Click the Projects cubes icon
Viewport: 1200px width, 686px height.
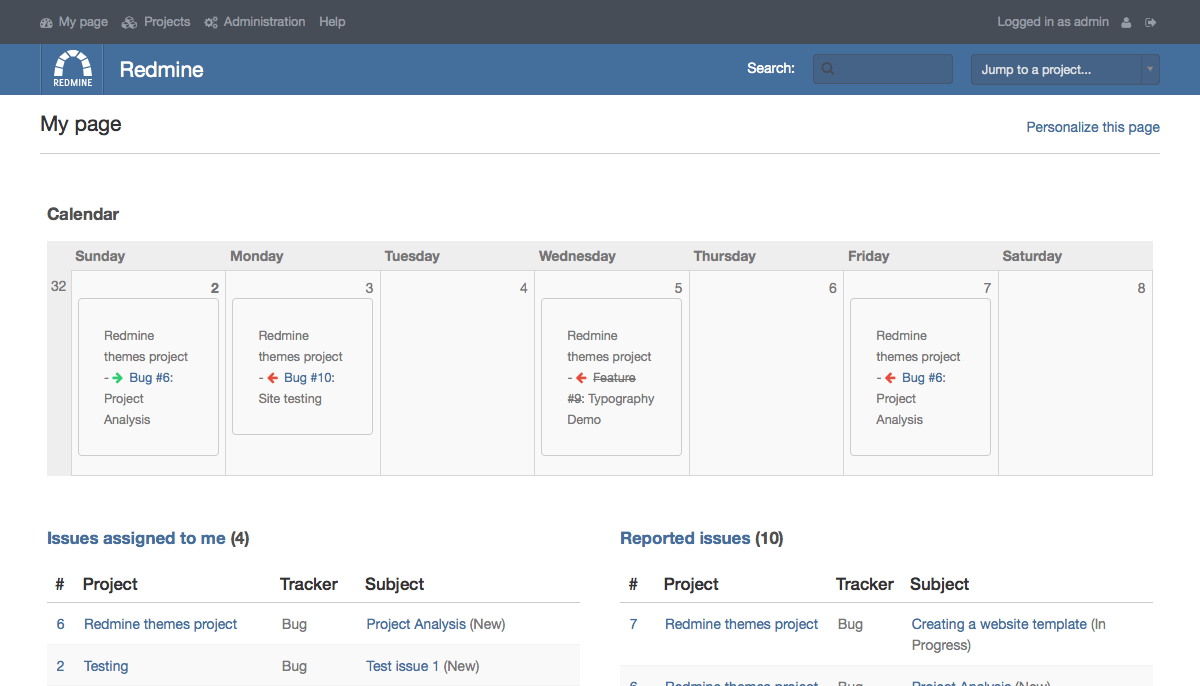click(129, 22)
